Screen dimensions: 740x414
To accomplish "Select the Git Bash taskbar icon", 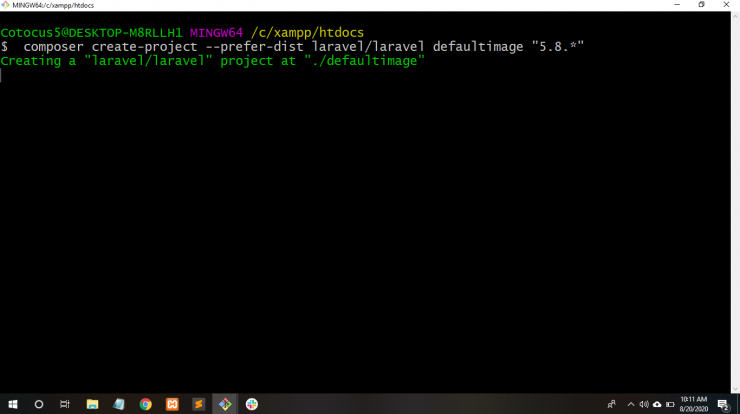I will 225,404.
